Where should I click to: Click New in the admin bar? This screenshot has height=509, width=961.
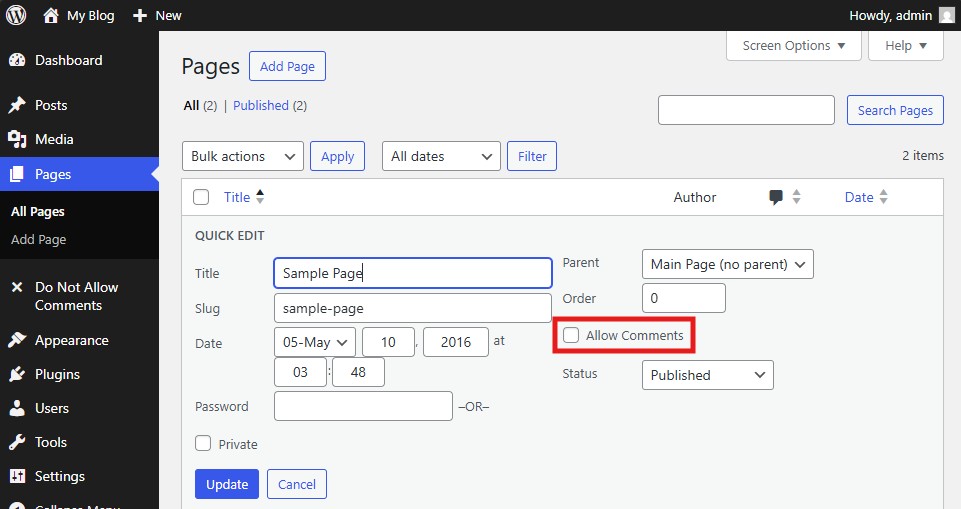point(169,16)
